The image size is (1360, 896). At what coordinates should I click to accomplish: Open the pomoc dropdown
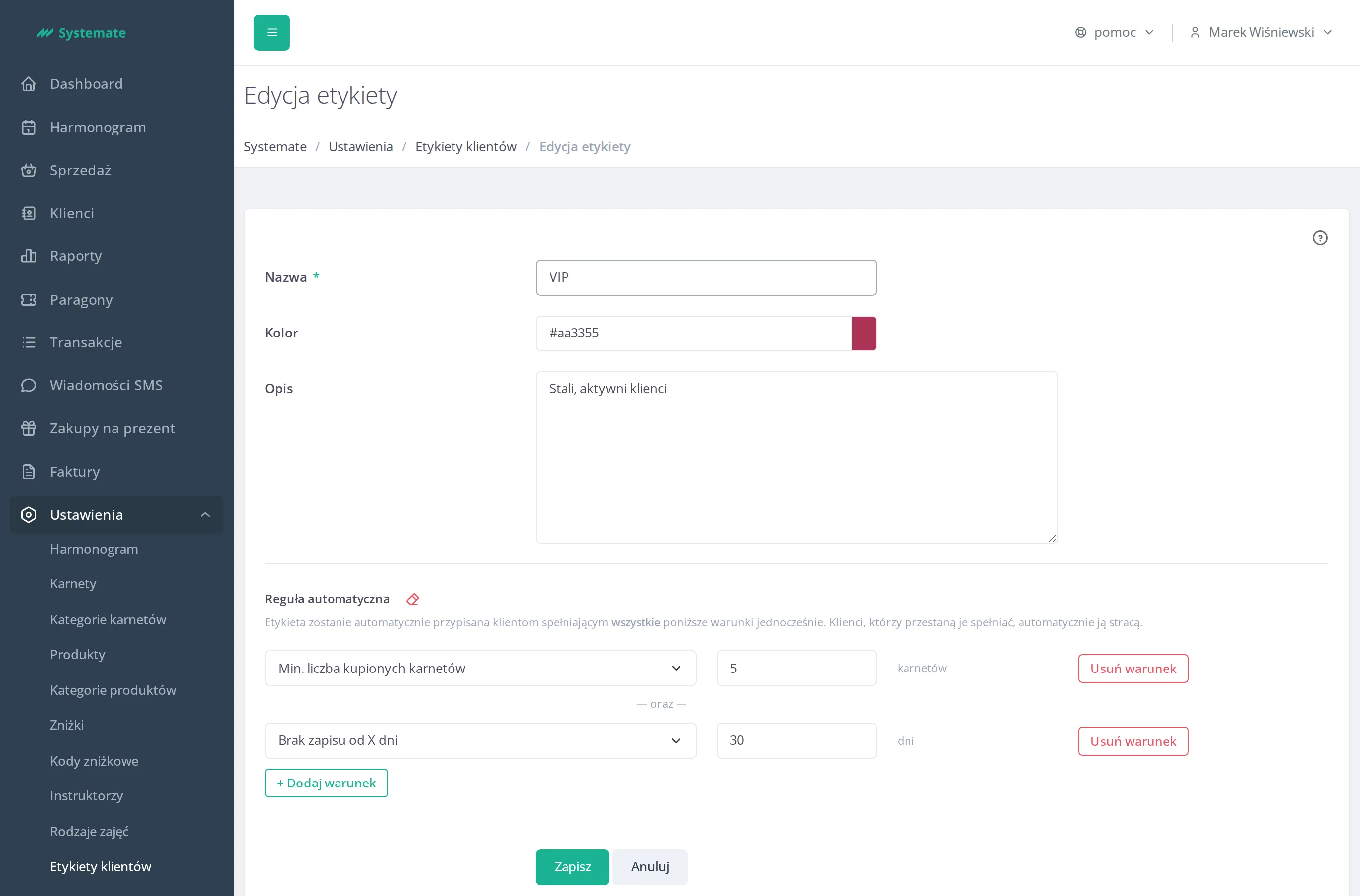(1114, 32)
